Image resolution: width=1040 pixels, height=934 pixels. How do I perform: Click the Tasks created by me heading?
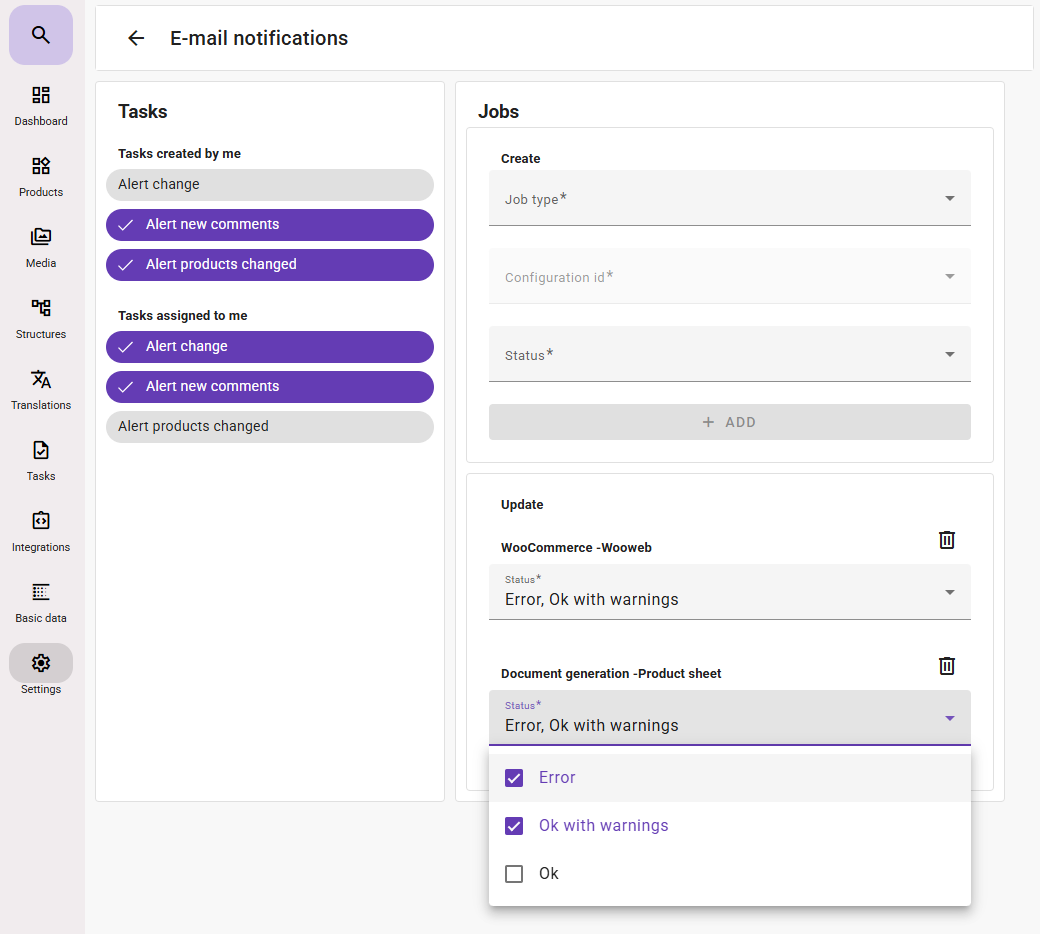tap(179, 154)
